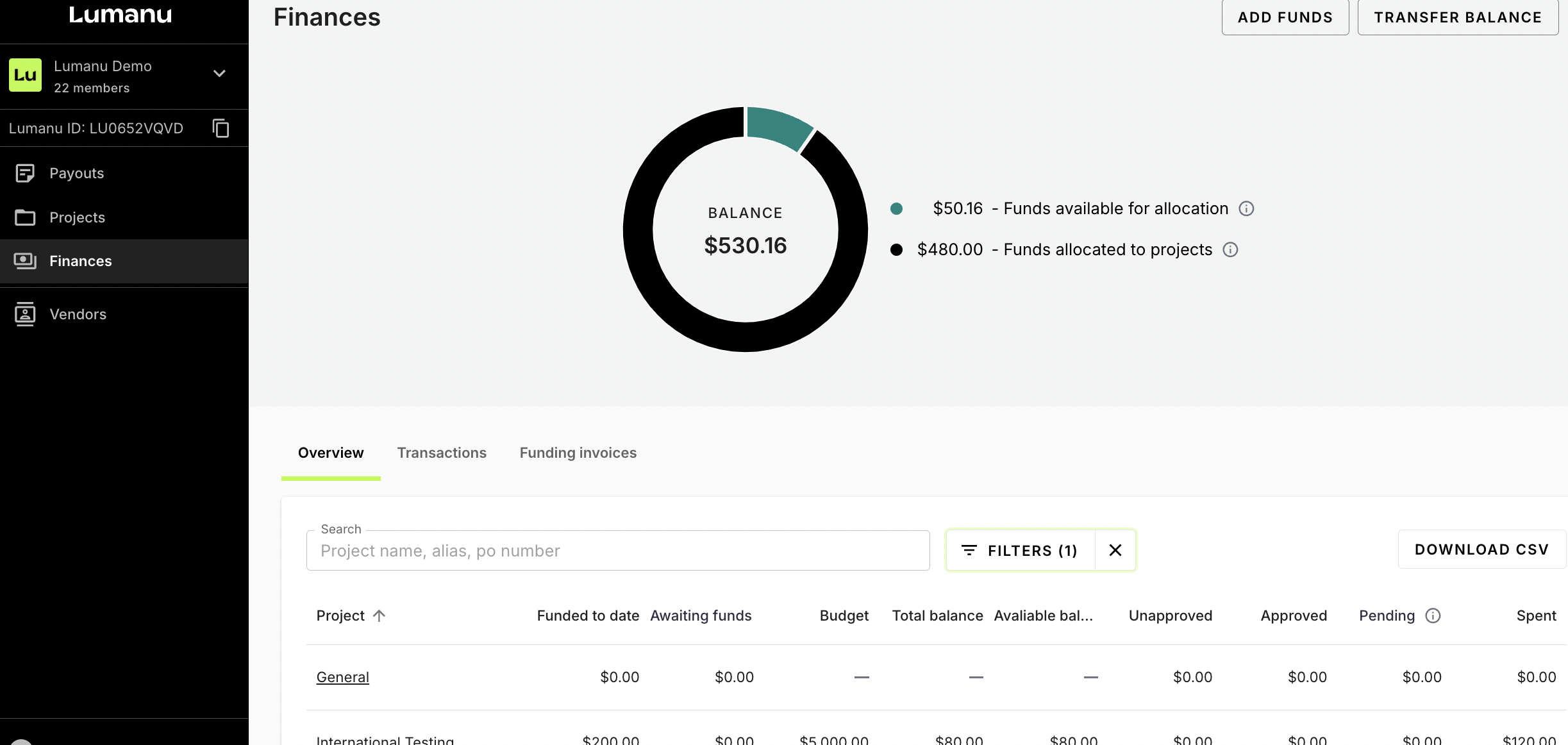Viewport: 1568px width, 745px height.
Task: Select the Overview tab
Action: [x=331, y=453]
